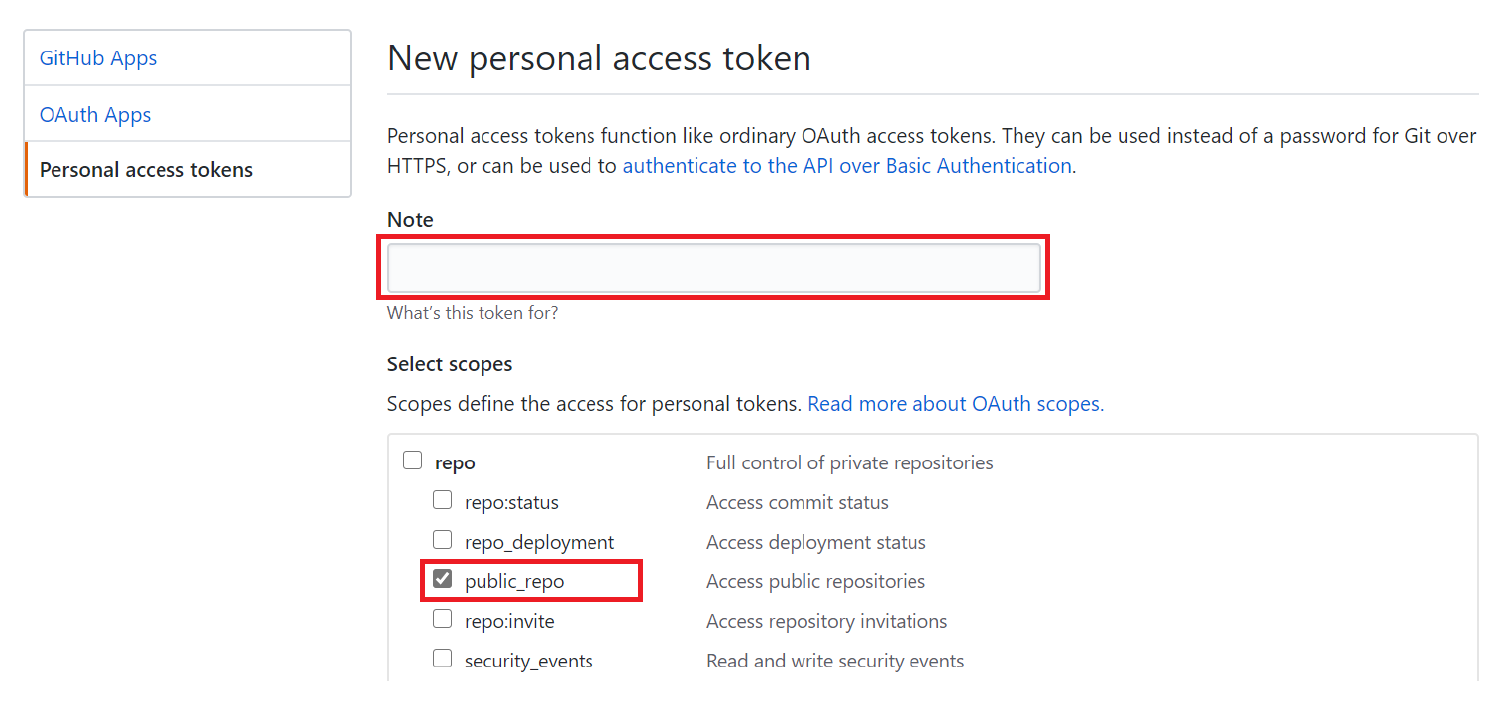Viewport: 1500px width, 718px height.
Task: Enable the security_events checkbox square
Action: point(442,658)
